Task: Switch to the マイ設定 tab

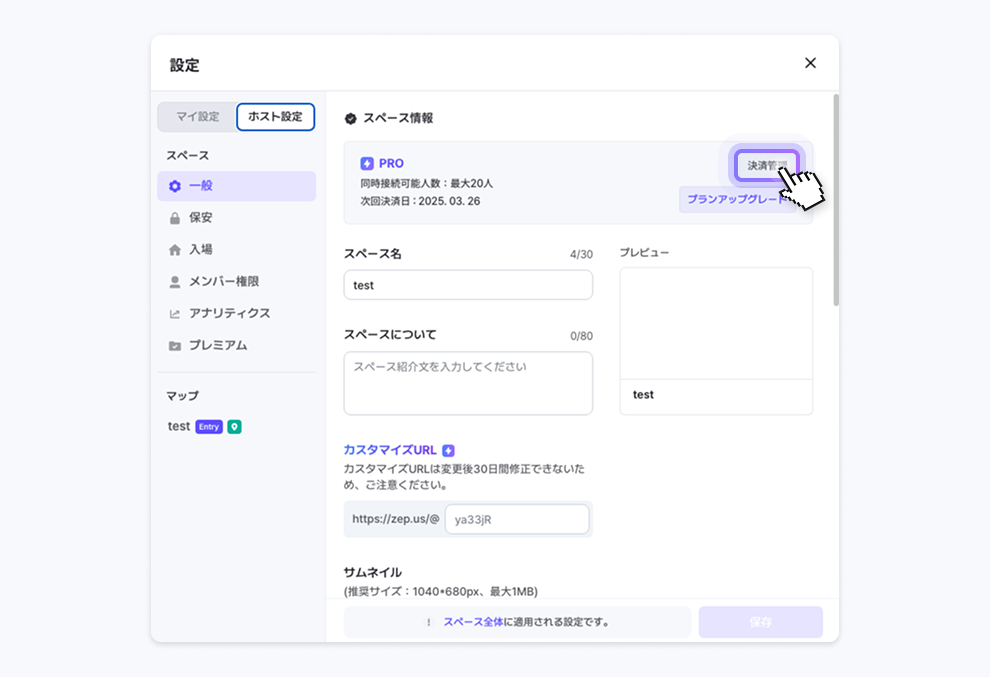Action: (x=197, y=117)
